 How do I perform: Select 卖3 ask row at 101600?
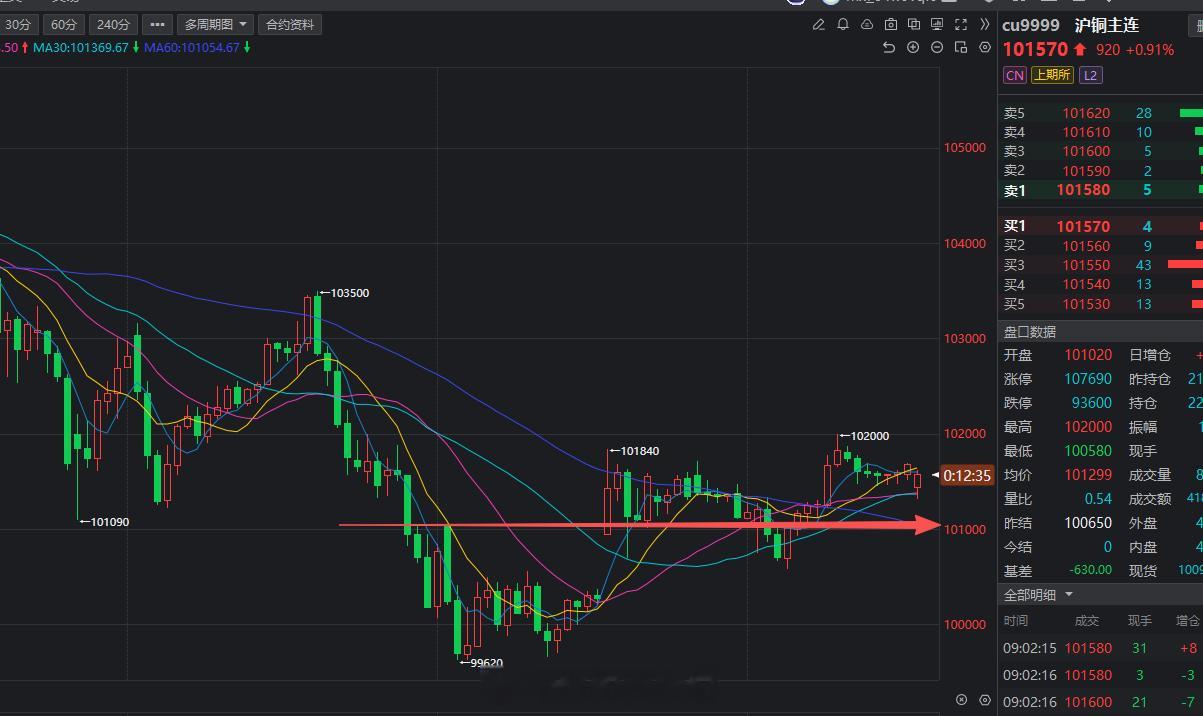coord(1100,151)
